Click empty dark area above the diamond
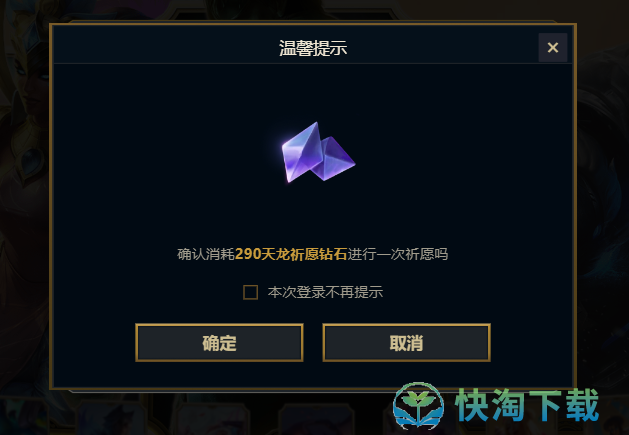Viewport: 629px width, 435px height. coord(313,92)
